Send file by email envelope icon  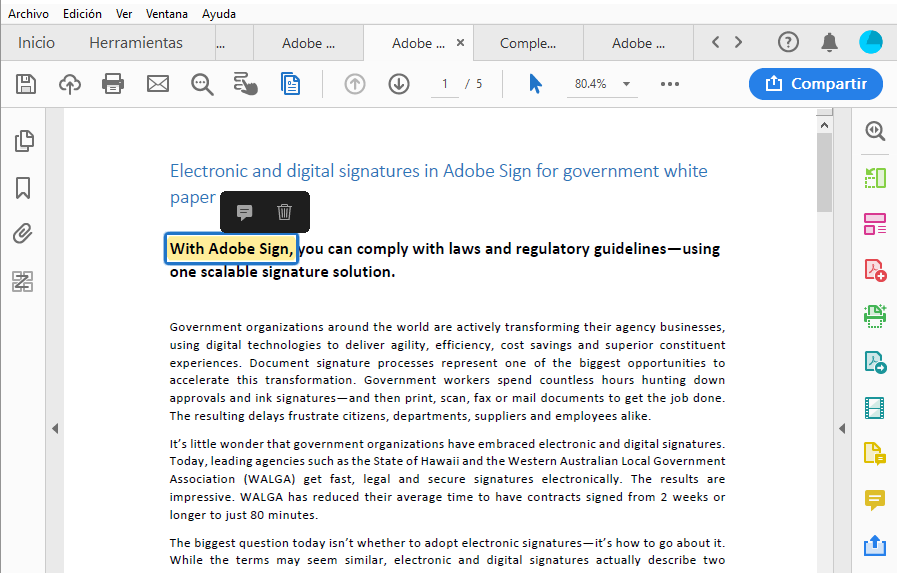pos(158,84)
